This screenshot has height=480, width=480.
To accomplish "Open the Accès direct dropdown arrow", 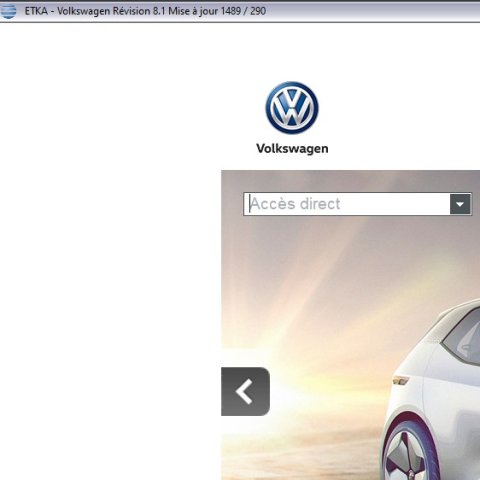I will pyautogui.click(x=460, y=204).
